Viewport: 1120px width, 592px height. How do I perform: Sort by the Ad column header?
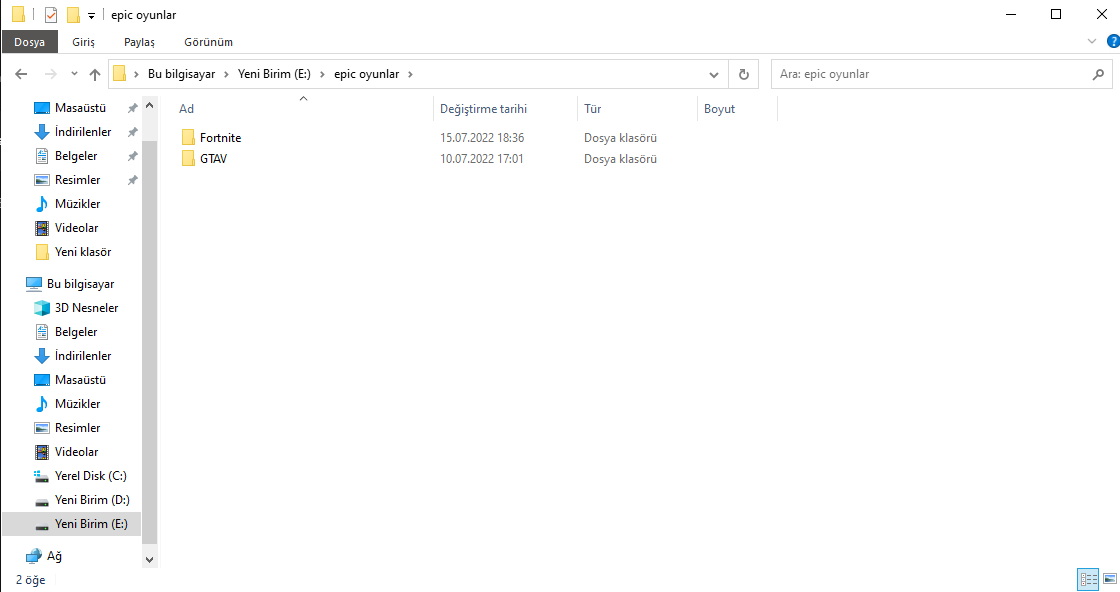click(x=186, y=109)
